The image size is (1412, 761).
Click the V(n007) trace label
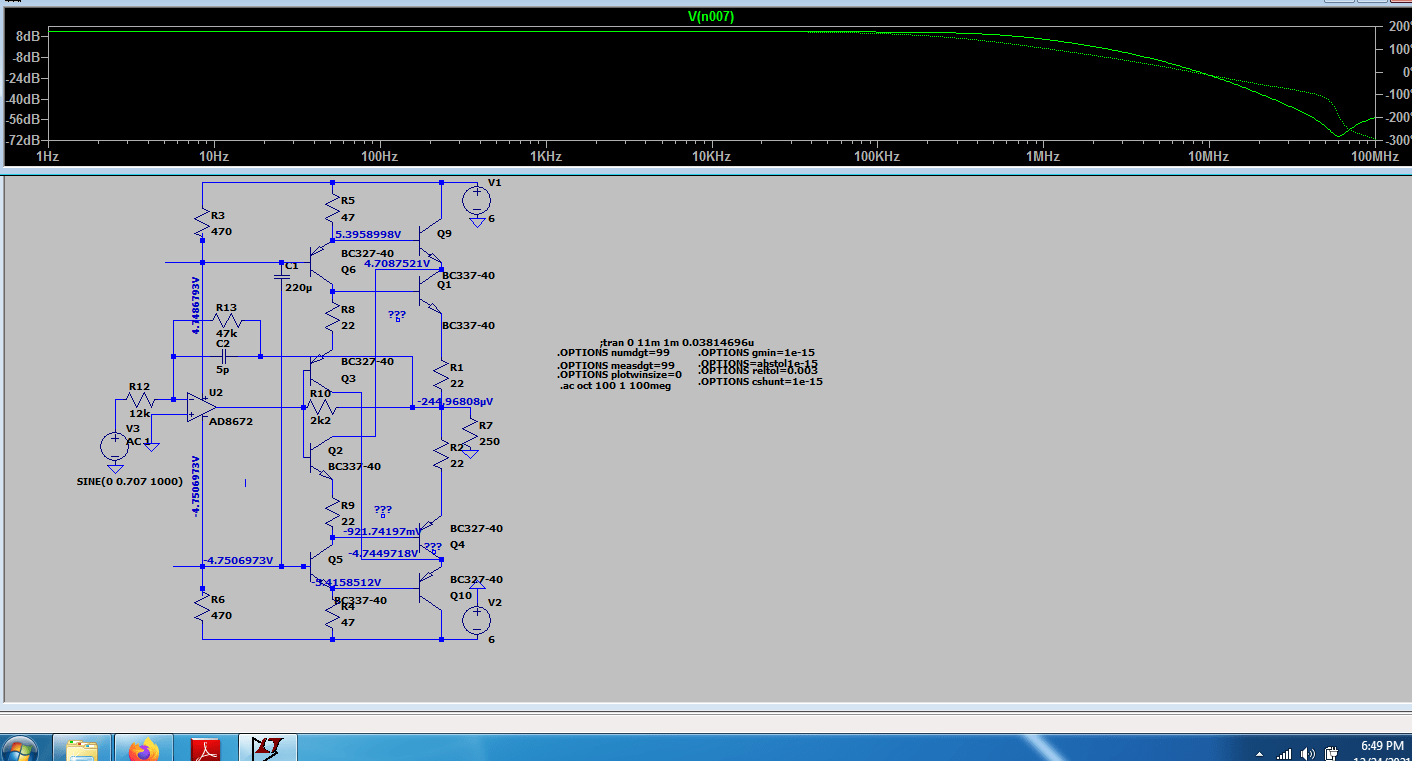click(x=711, y=16)
